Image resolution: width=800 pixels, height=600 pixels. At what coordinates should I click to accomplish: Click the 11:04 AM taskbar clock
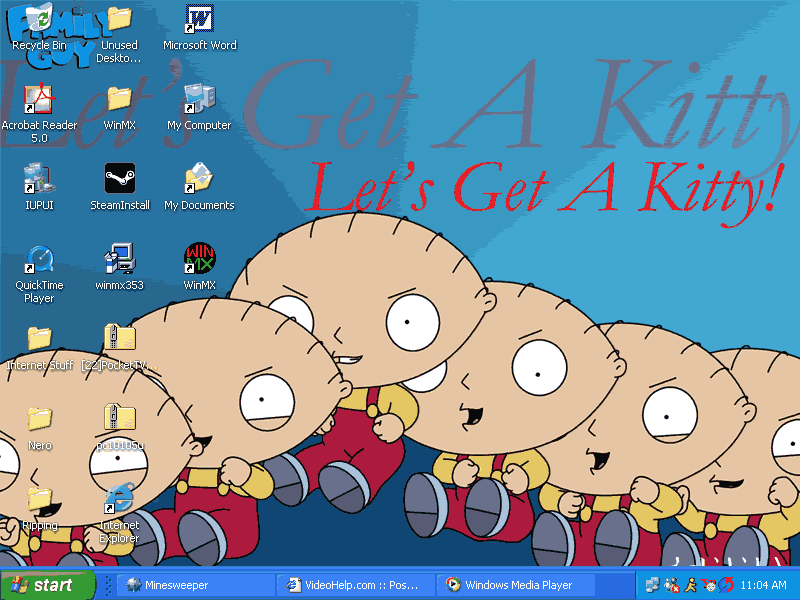tap(763, 585)
